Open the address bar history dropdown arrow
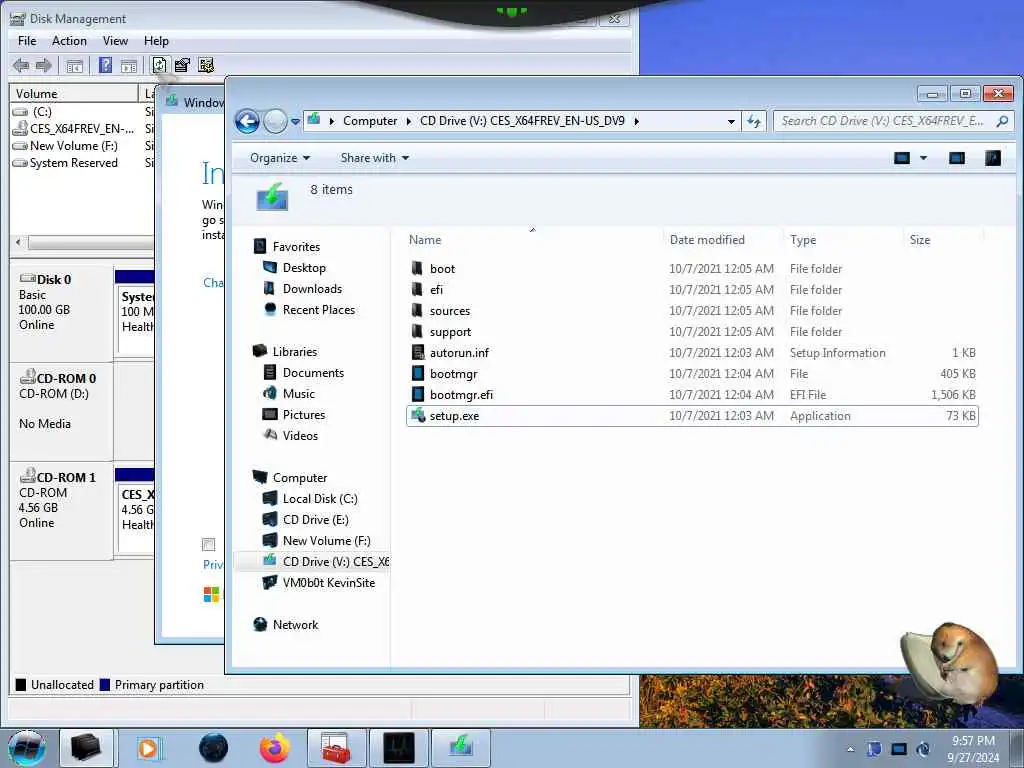Screen dimensions: 1024x768 (731, 121)
